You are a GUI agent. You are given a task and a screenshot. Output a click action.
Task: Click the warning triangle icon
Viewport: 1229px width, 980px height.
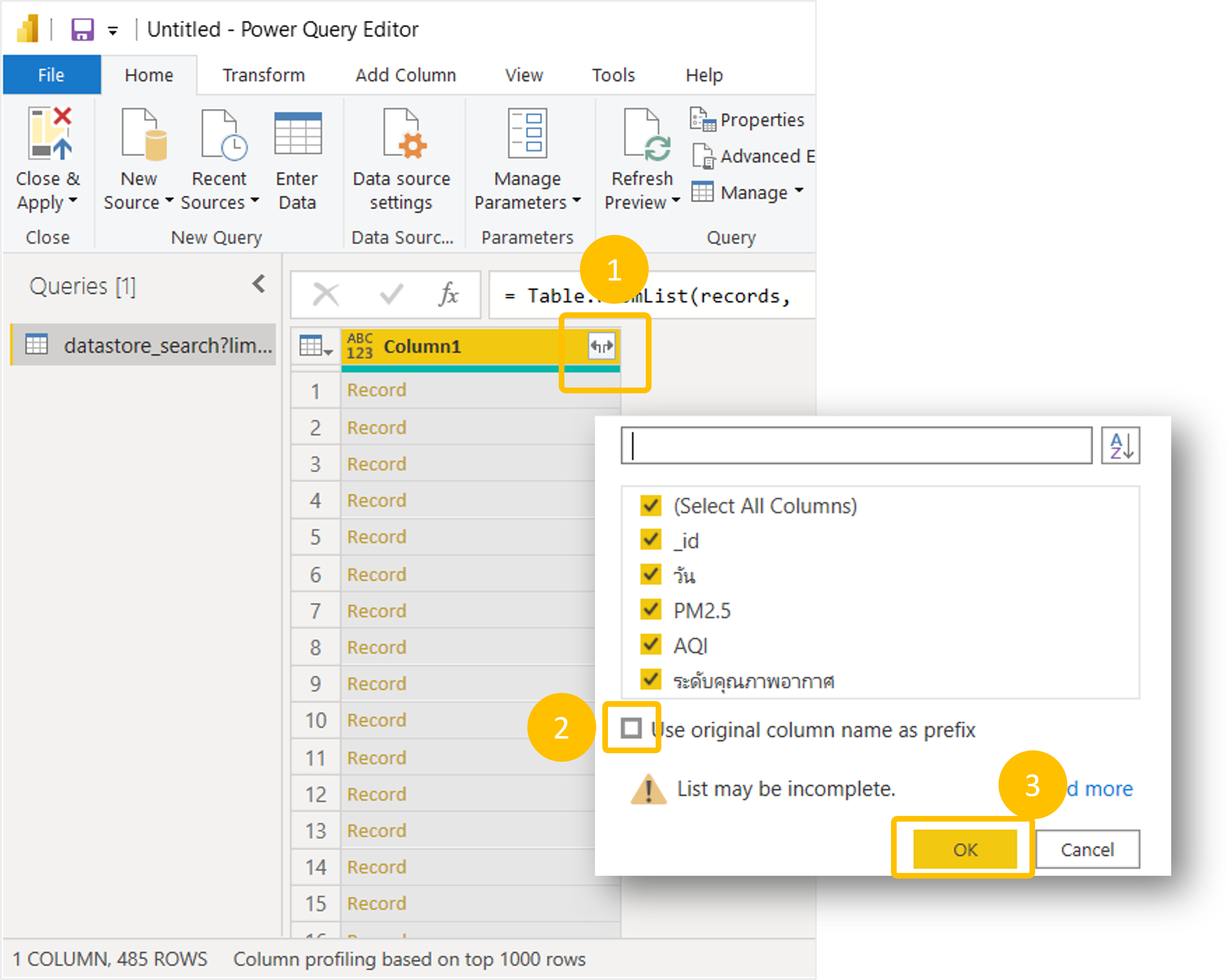[648, 789]
